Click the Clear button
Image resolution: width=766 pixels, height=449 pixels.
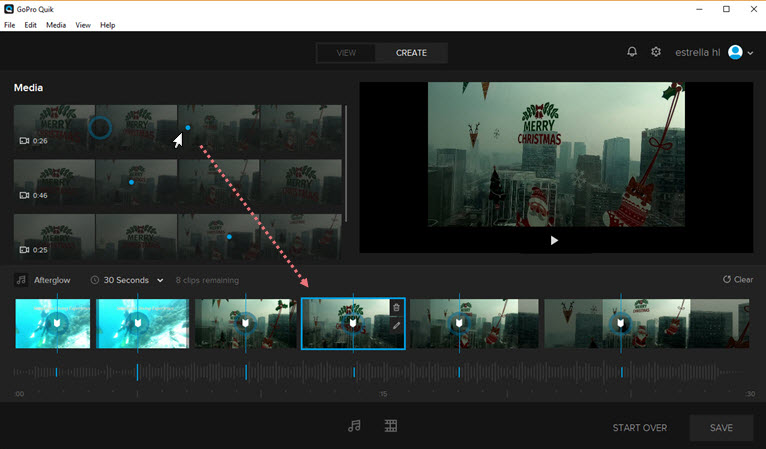pos(738,280)
